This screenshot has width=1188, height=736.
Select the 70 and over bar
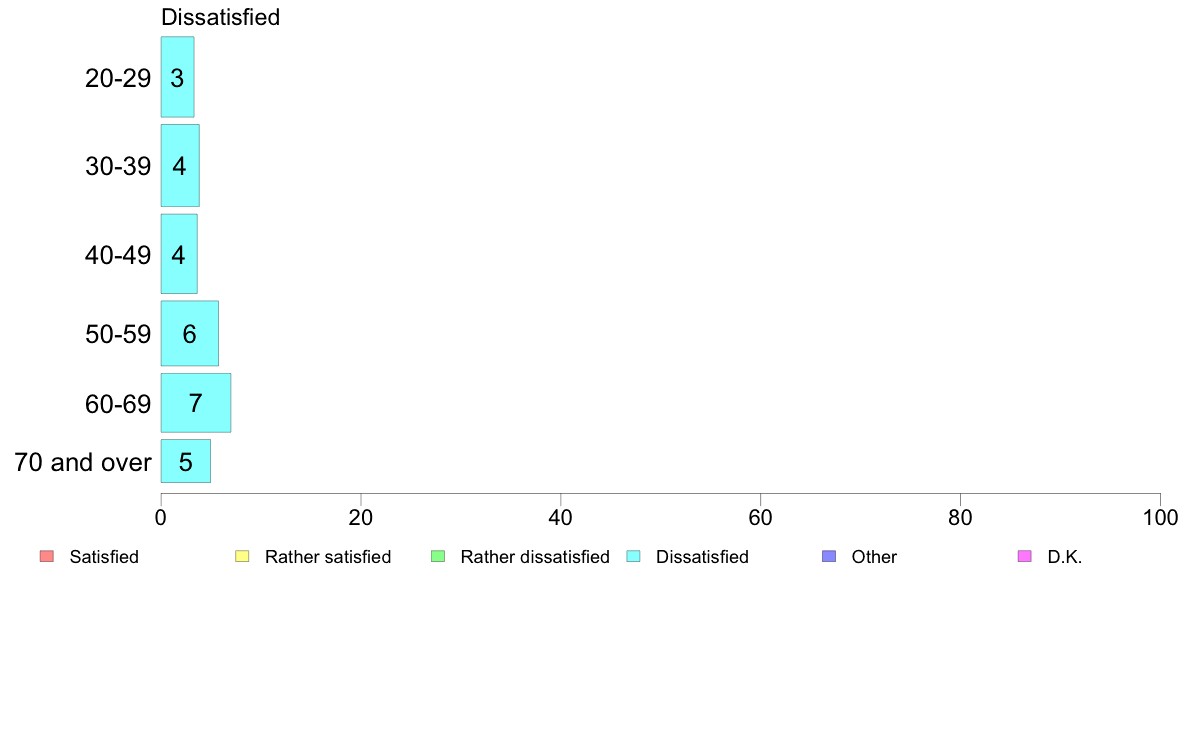(186, 462)
